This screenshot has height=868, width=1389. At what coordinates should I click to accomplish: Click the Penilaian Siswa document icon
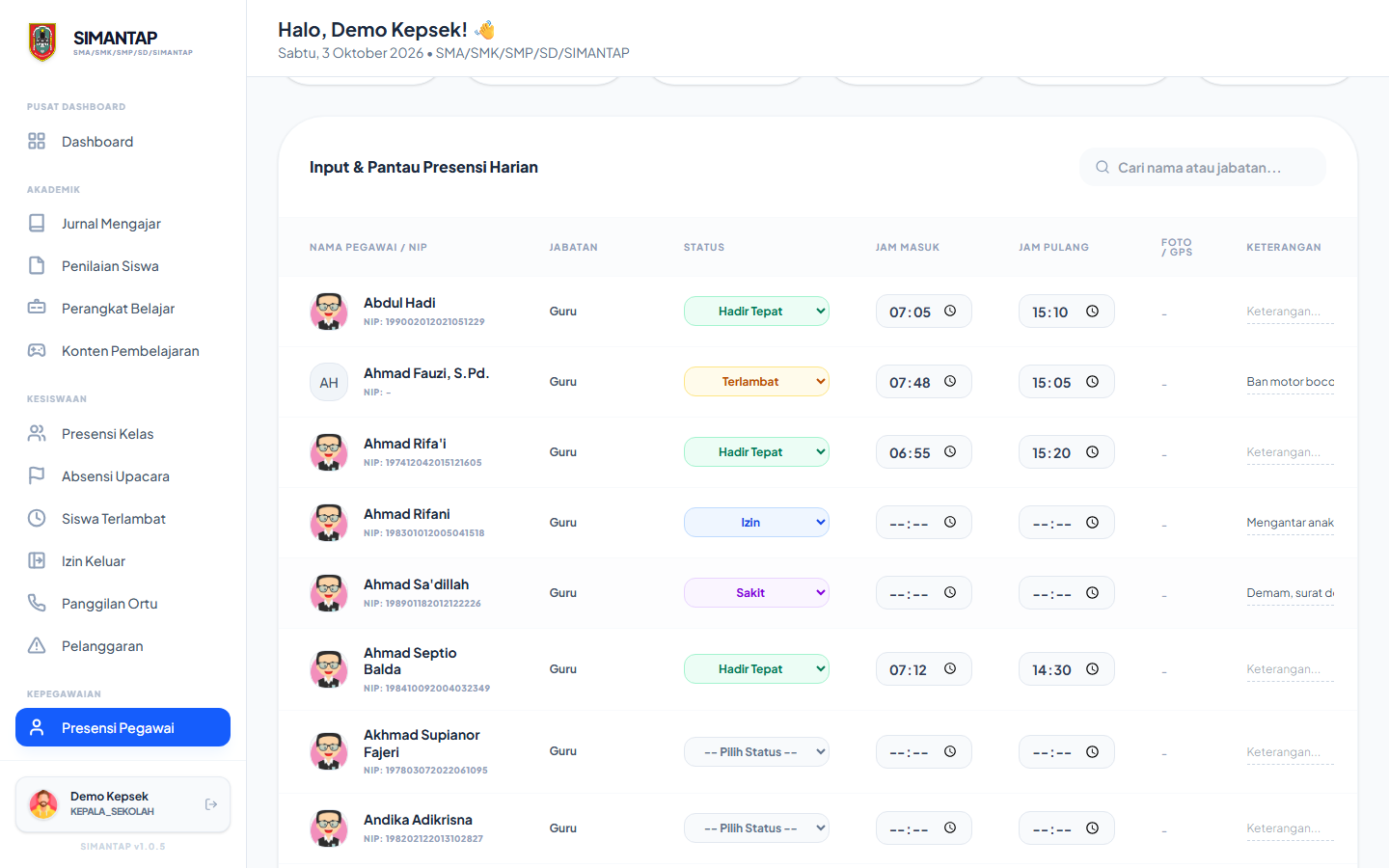(37, 265)
